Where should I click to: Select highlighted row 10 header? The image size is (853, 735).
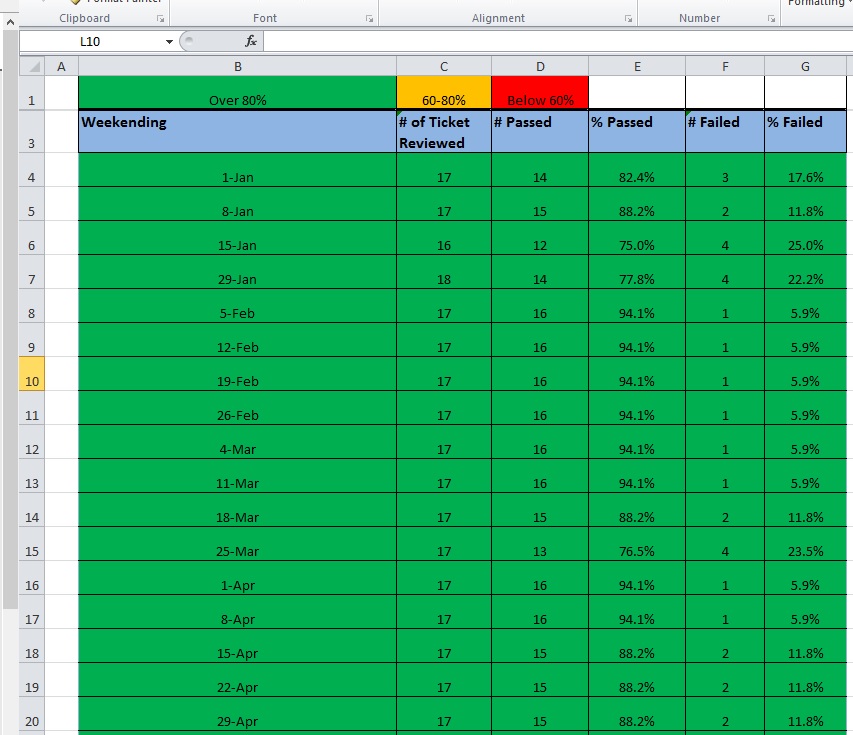point(32,374)
